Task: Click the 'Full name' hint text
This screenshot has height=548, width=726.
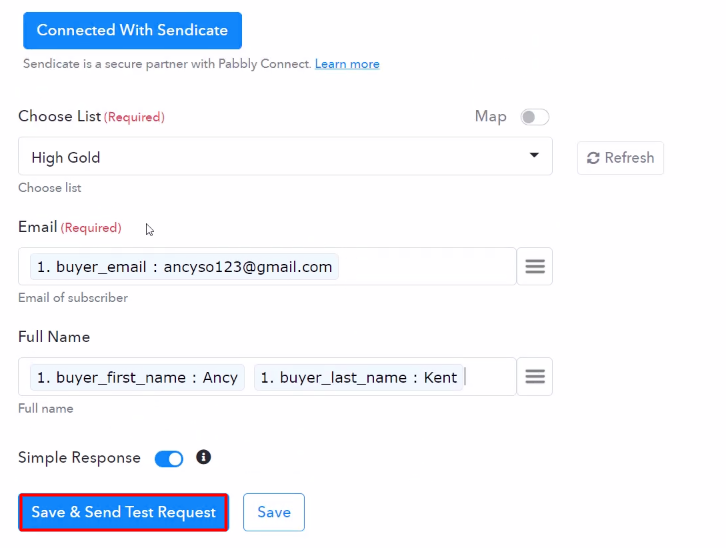Action: [x=46, y=409]
